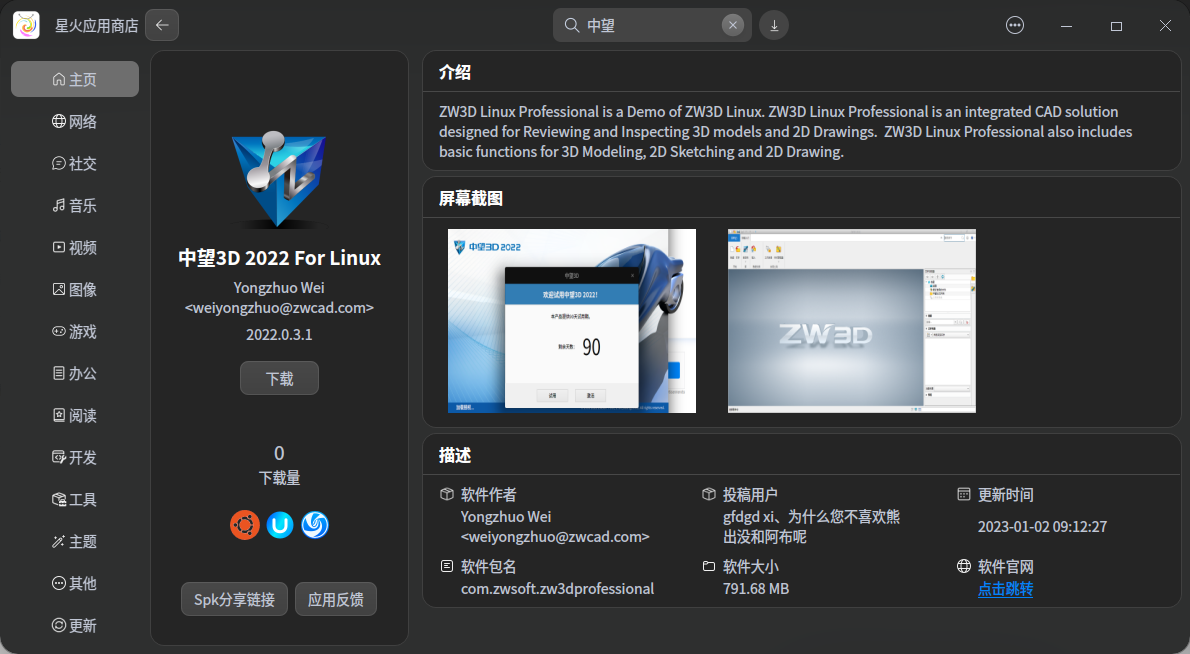Click the first ZW3D screenshot thumbnail
This screenshot has height=654, width=1190.
[x=571, y=321]
